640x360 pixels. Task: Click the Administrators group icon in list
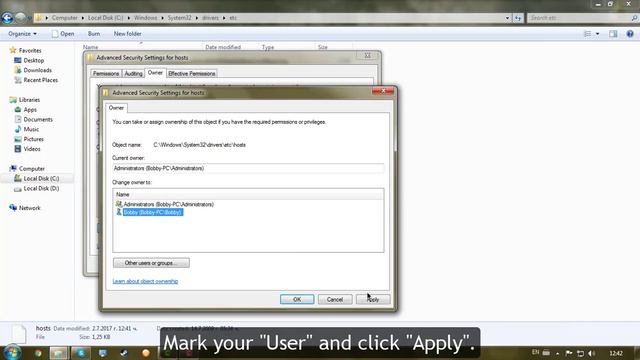point(119,204)
